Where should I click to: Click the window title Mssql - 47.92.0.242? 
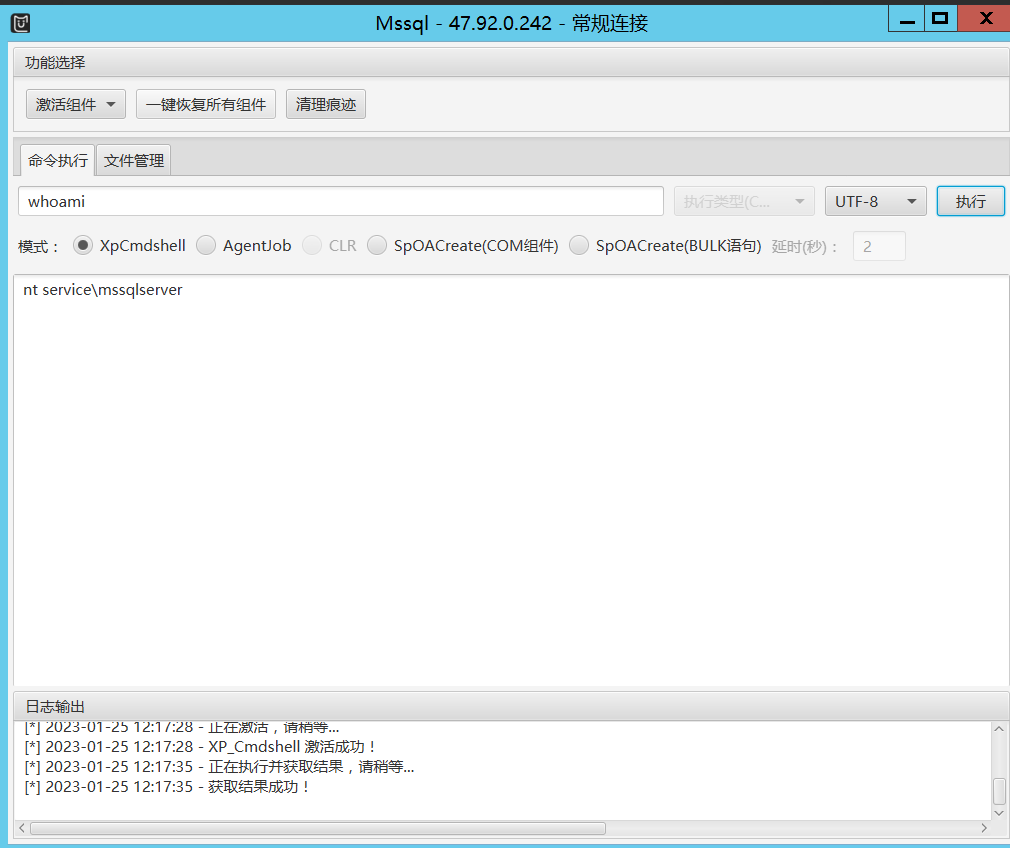tap(512, 23)
